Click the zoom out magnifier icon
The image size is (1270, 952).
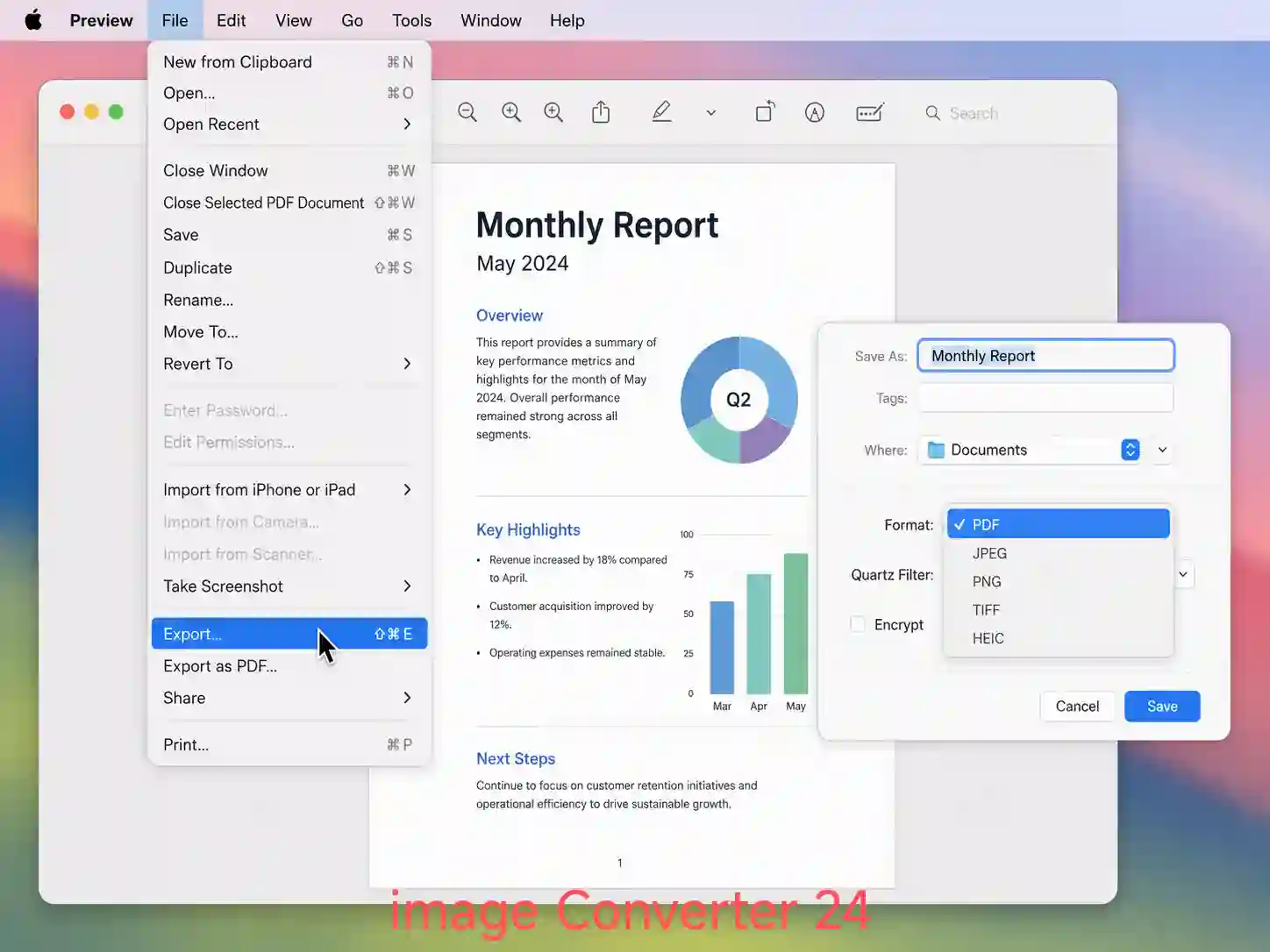coord(467,112)
